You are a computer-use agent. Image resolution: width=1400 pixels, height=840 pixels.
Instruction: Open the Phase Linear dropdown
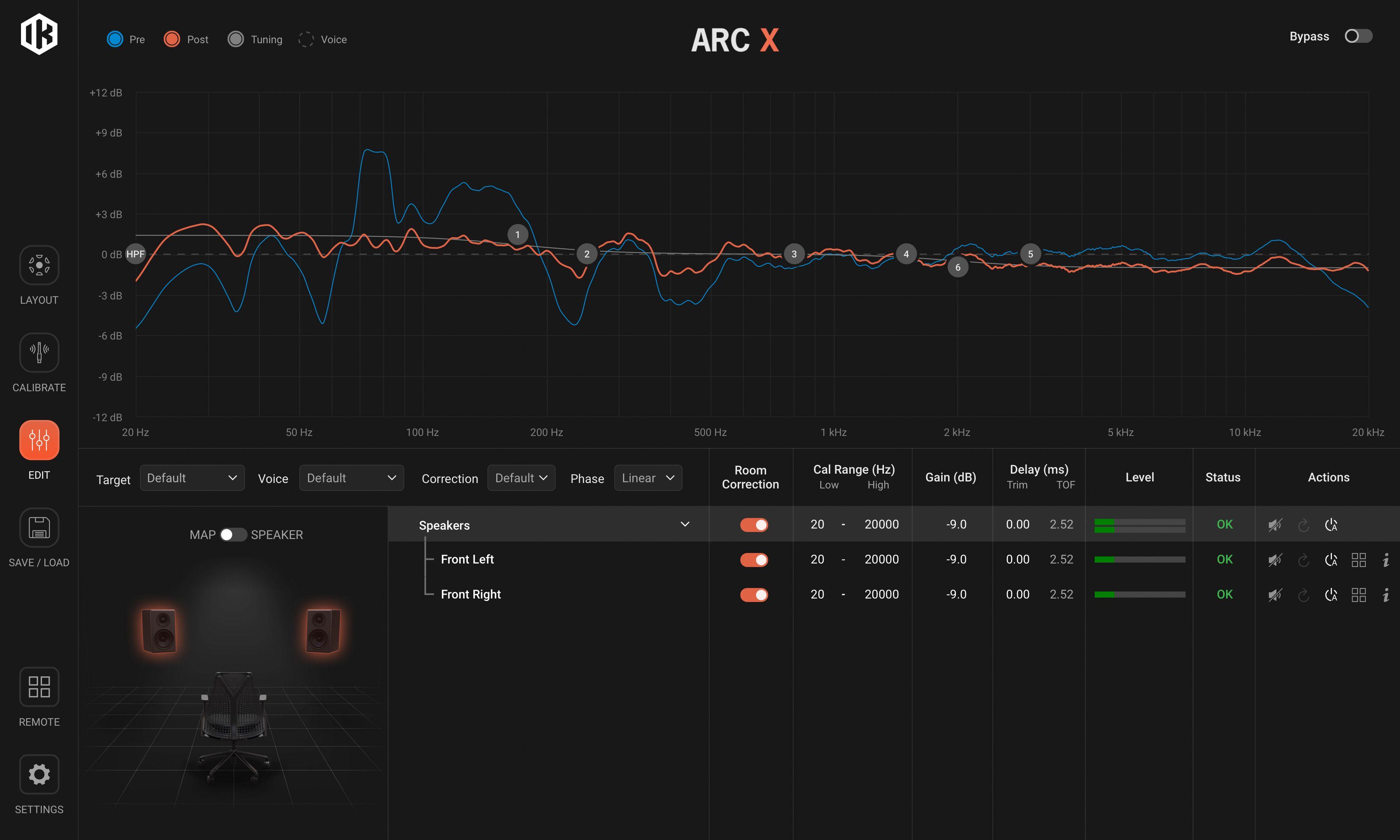point(647,478)
